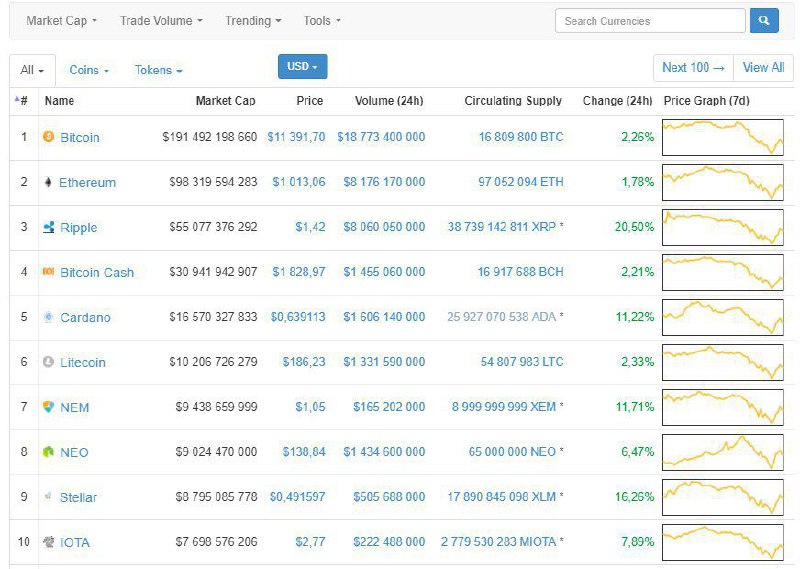Sort by Market Cap column header
Viewport: 800px width, 569px height.
(x=226, y=101)
